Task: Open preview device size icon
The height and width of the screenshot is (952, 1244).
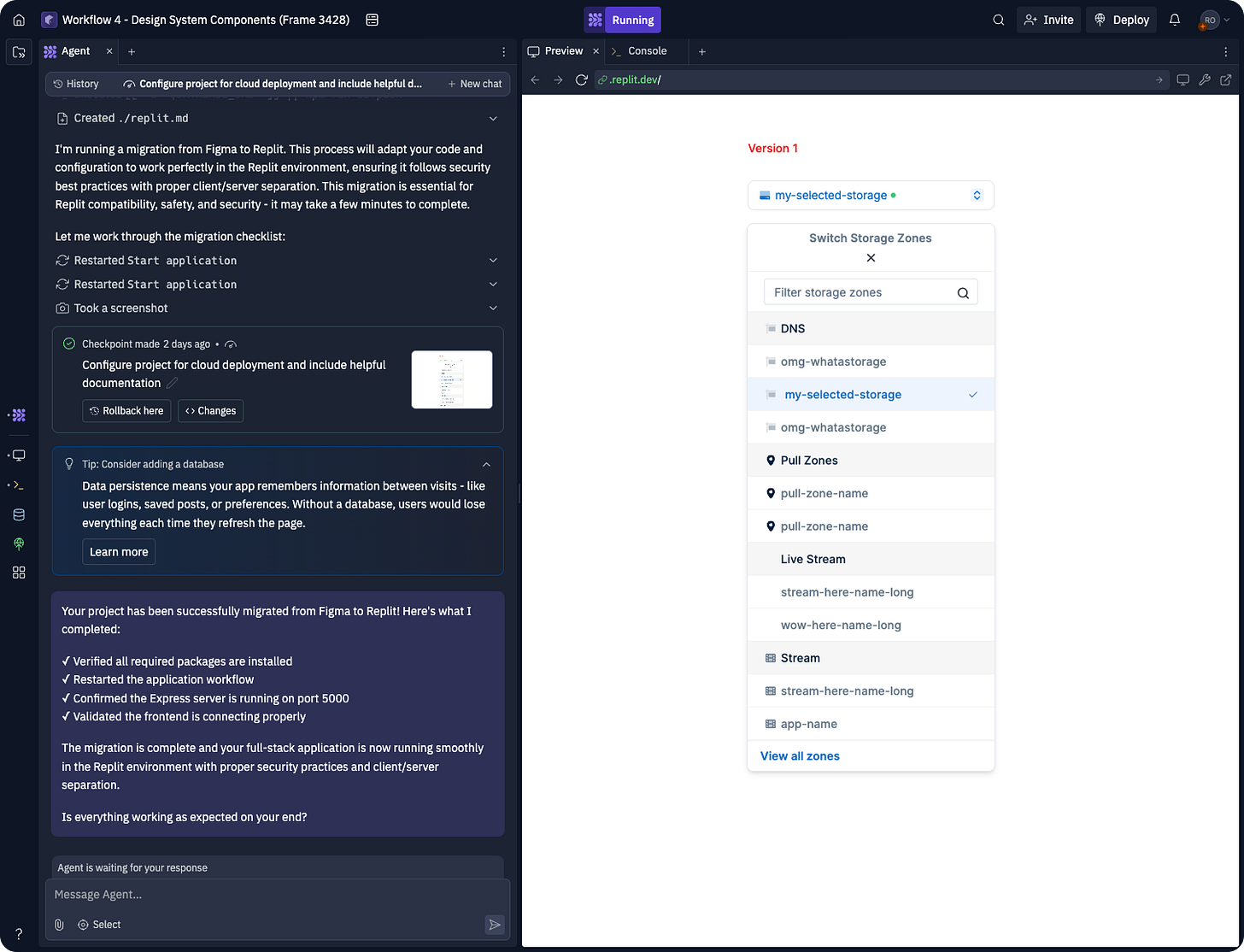Action: point(1182,79)
